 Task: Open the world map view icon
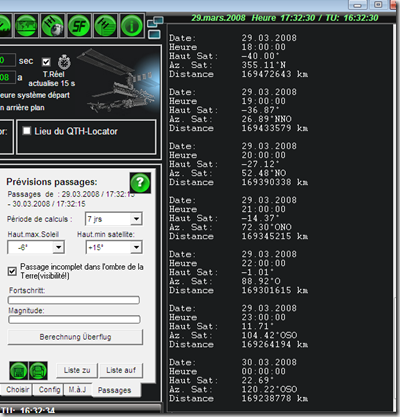[26, 25]
